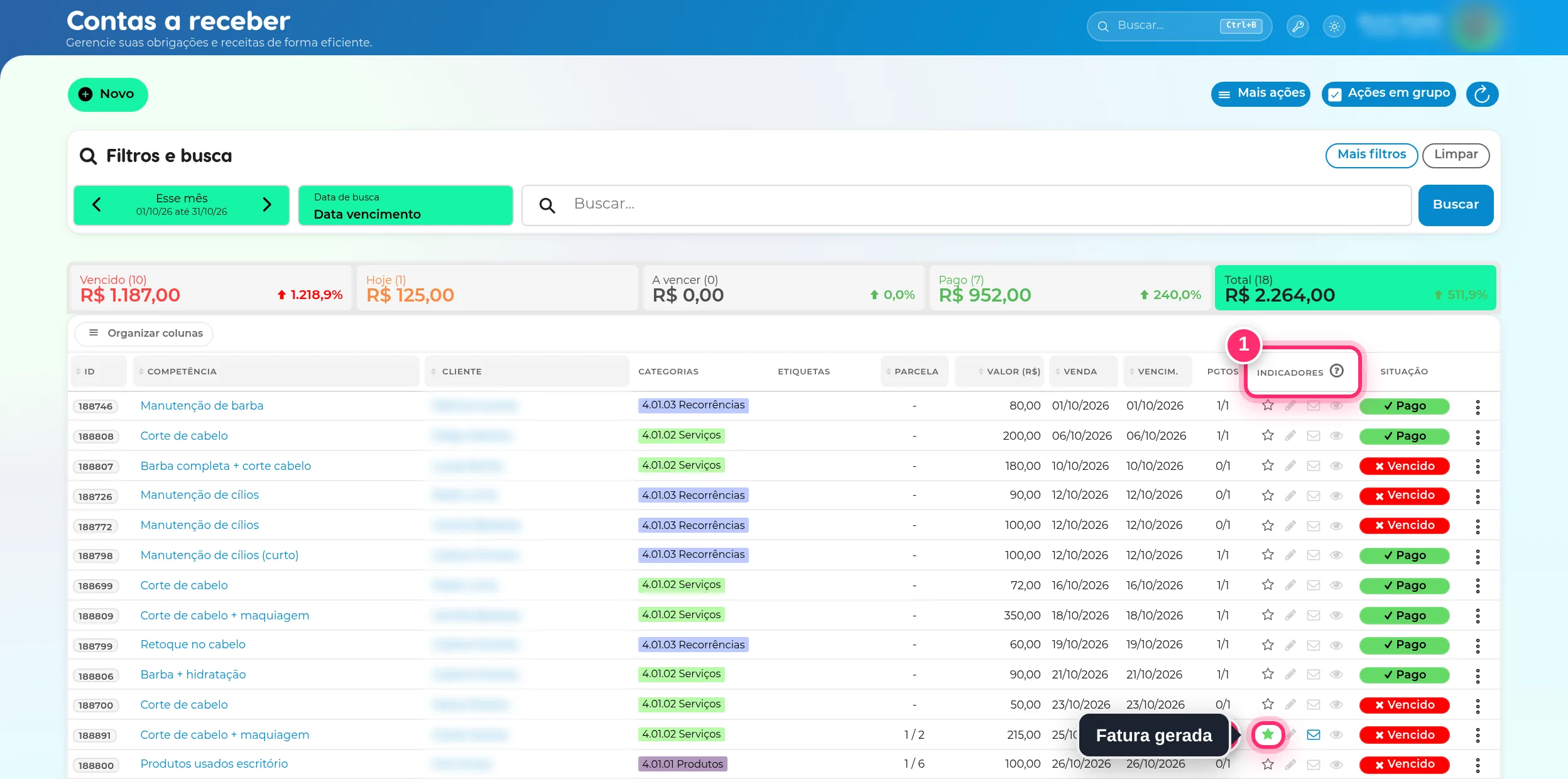Click Limpar to clear filters

tap(1456, 155)
